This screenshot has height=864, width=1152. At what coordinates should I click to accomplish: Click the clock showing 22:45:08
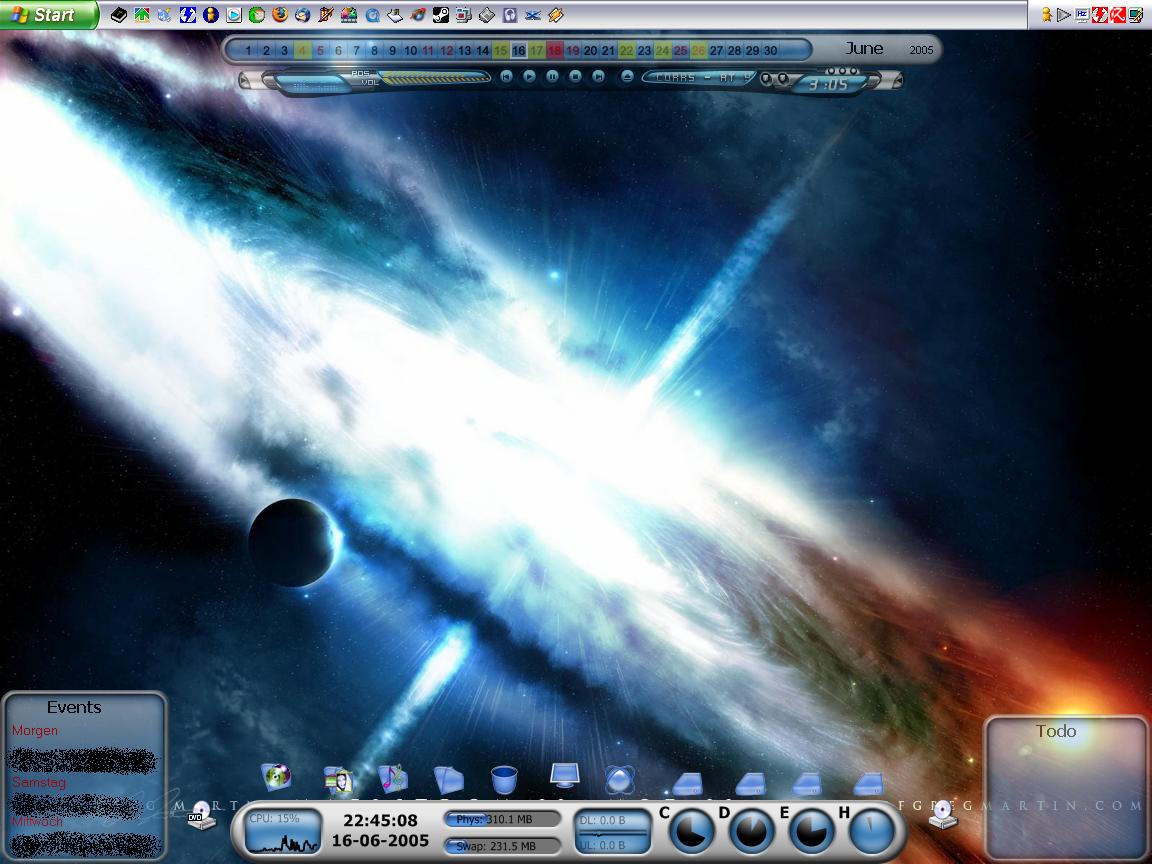click(x=380, y=820)
